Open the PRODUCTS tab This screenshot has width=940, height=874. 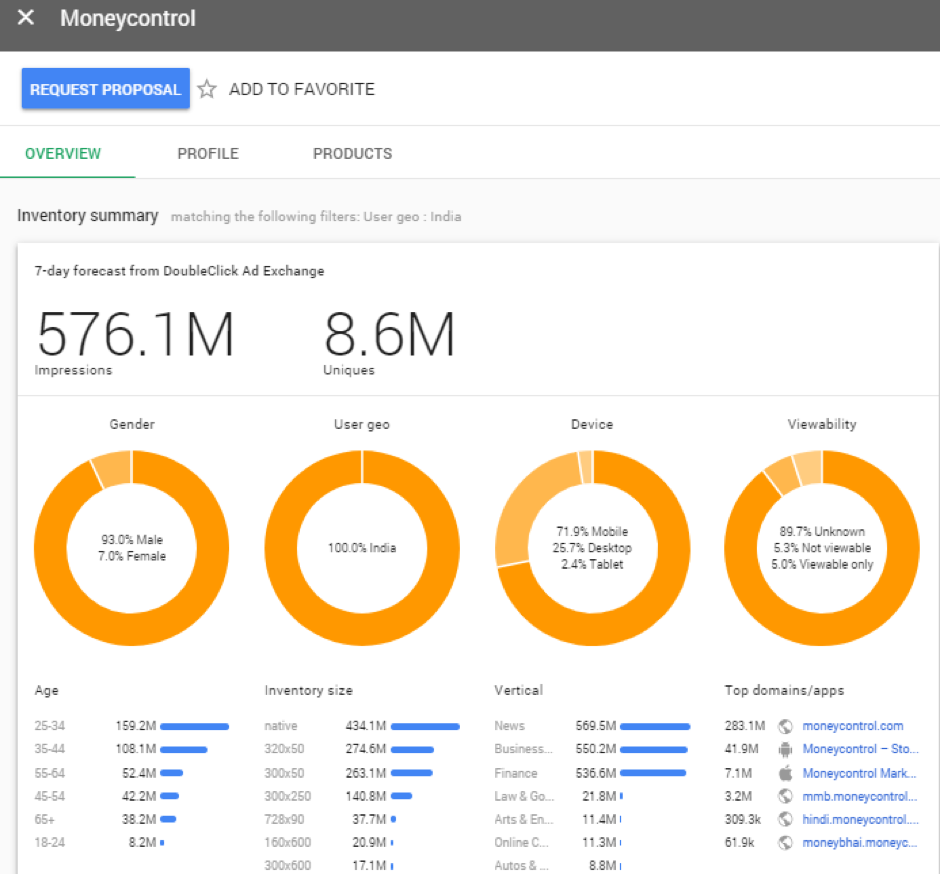(352, 153)
